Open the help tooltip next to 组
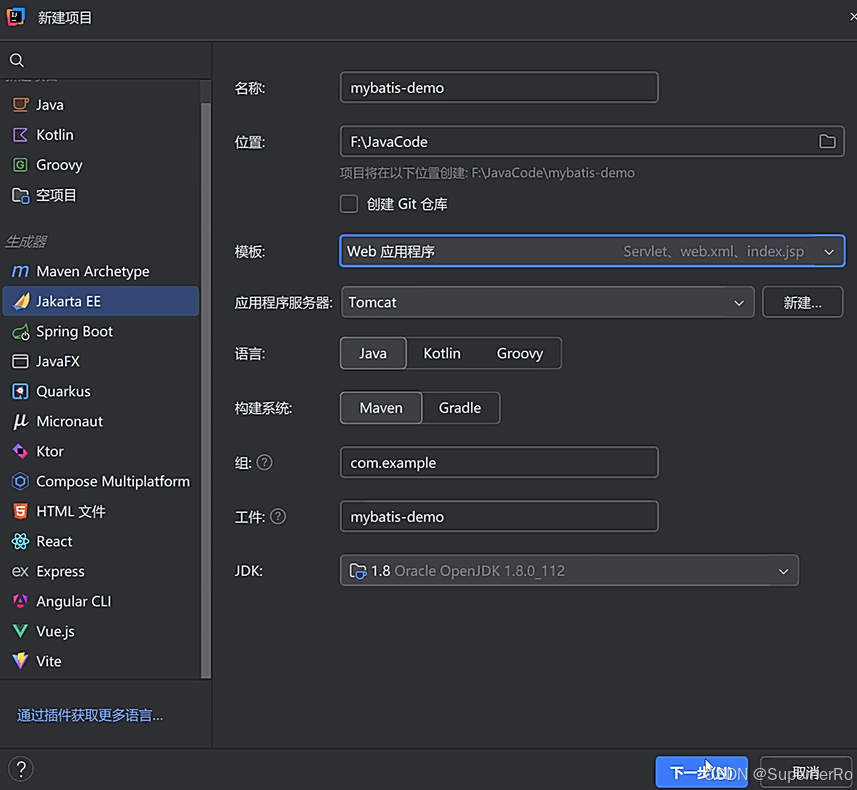The image size is (857, 790). [265, 463]
